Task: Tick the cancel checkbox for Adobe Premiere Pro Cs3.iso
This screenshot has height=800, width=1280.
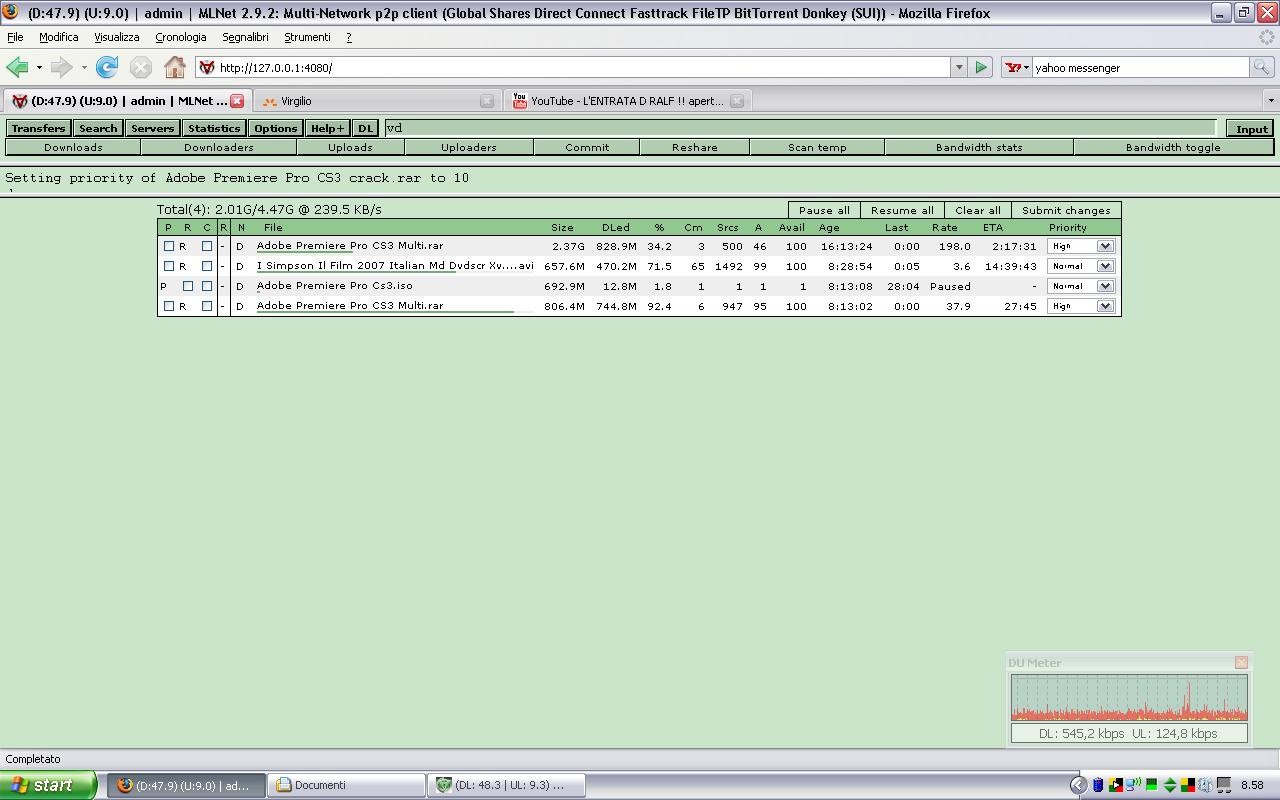Action: (x=207, y=286)
